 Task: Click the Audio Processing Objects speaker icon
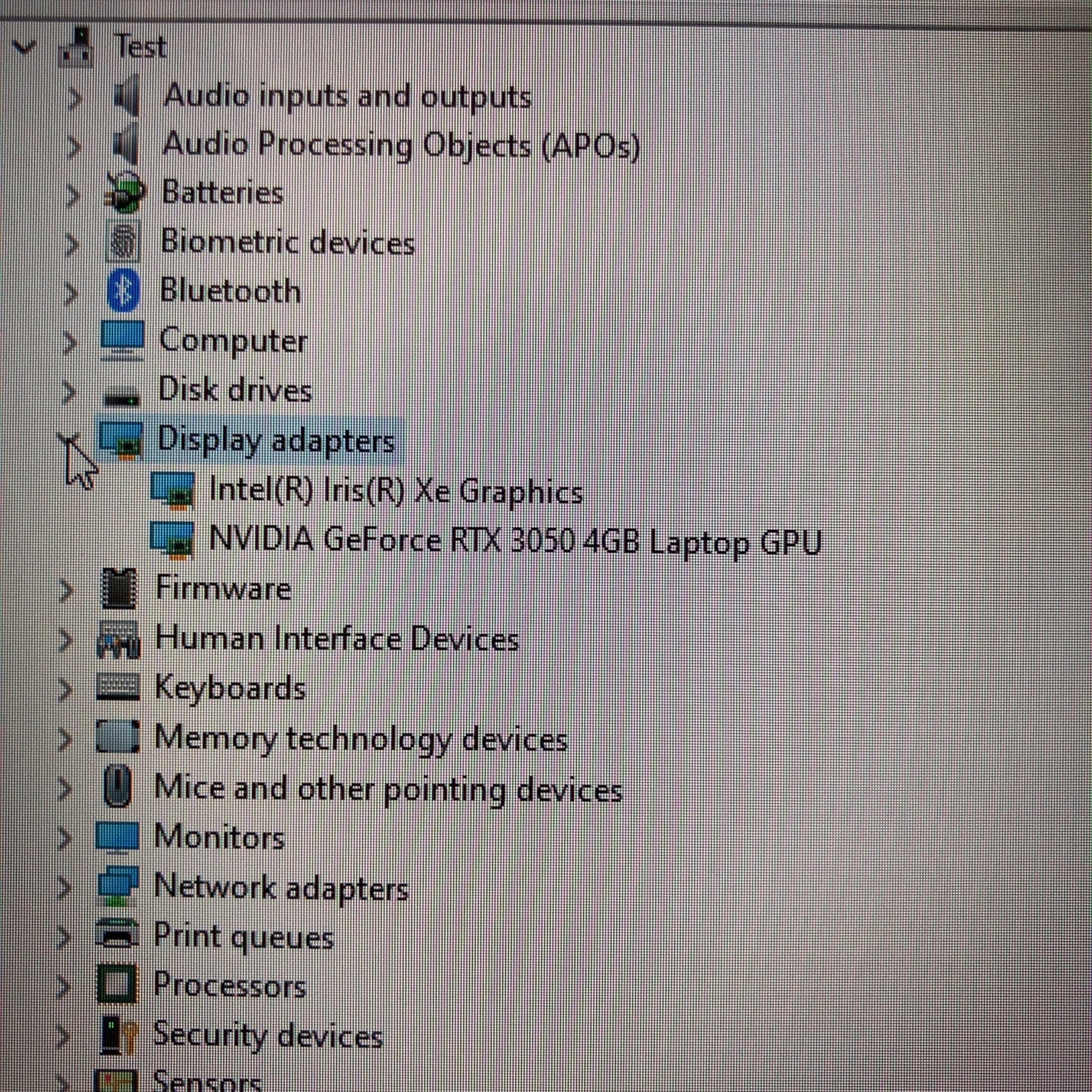pos(126,145)
